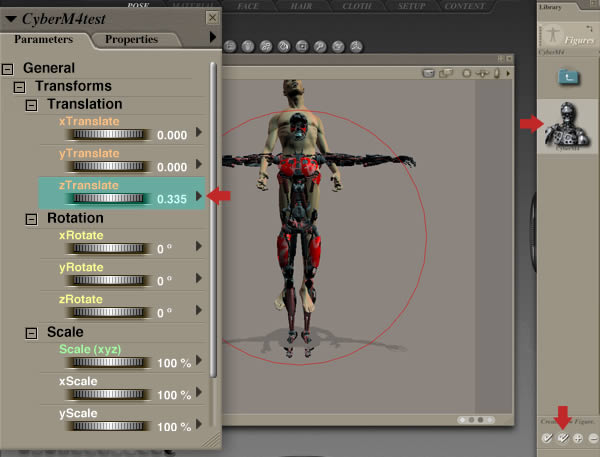Switch to the Properties tab
Image resolution: width=600 pixels, height=457 pixels.
coord(131,39)
